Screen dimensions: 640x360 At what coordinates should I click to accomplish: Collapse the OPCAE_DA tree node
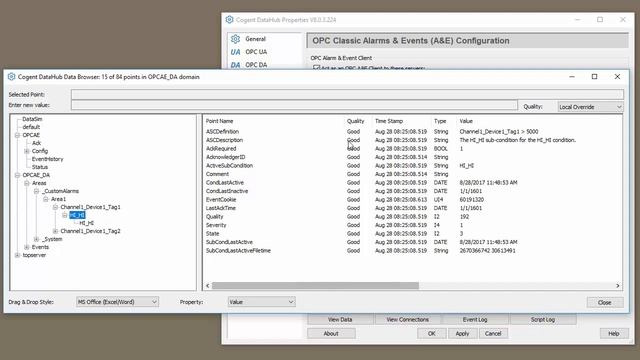click(x=18, y=175)
